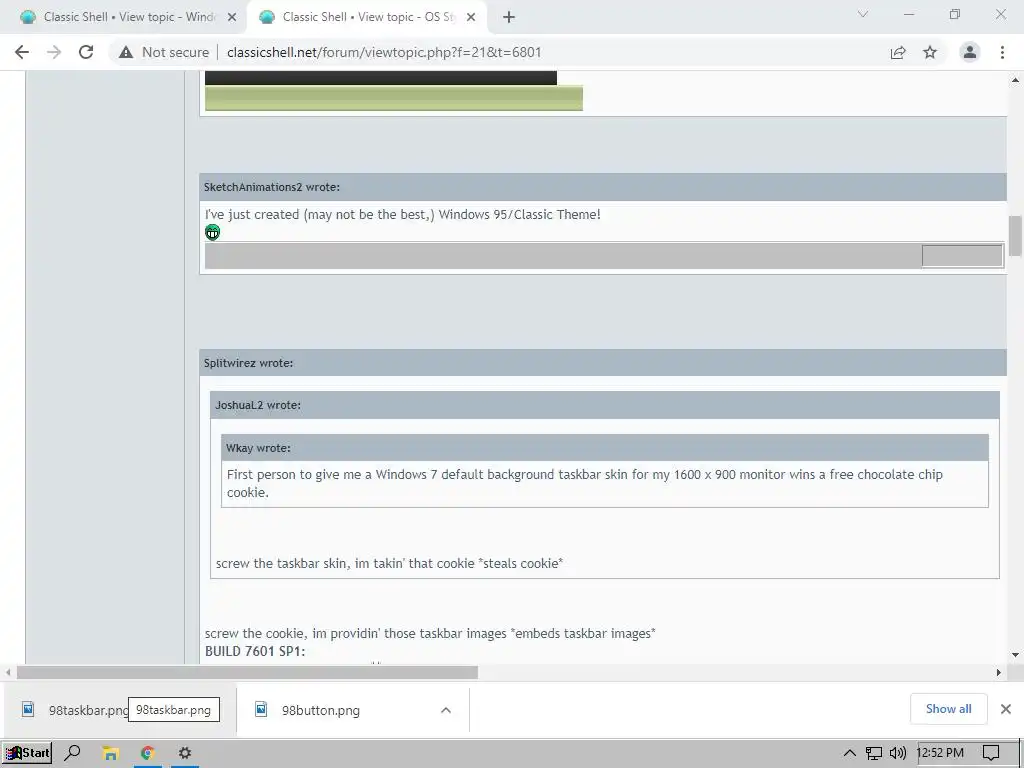Click the 'embeds taskbar images' line
This screenshot has height=768, width=1024.
pos(430,633)
